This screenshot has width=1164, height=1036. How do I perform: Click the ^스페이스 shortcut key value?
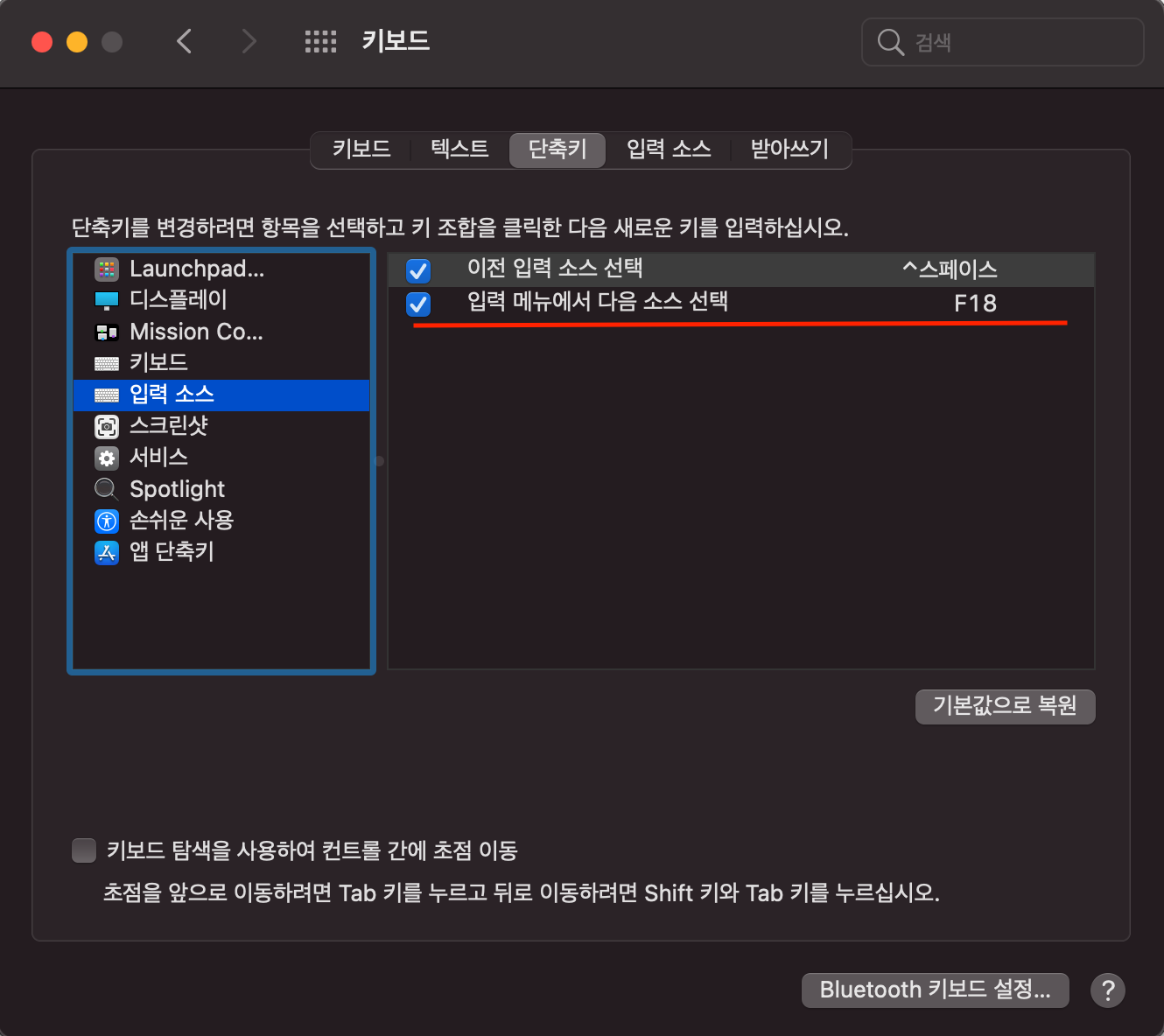click(x=950, y=269)
